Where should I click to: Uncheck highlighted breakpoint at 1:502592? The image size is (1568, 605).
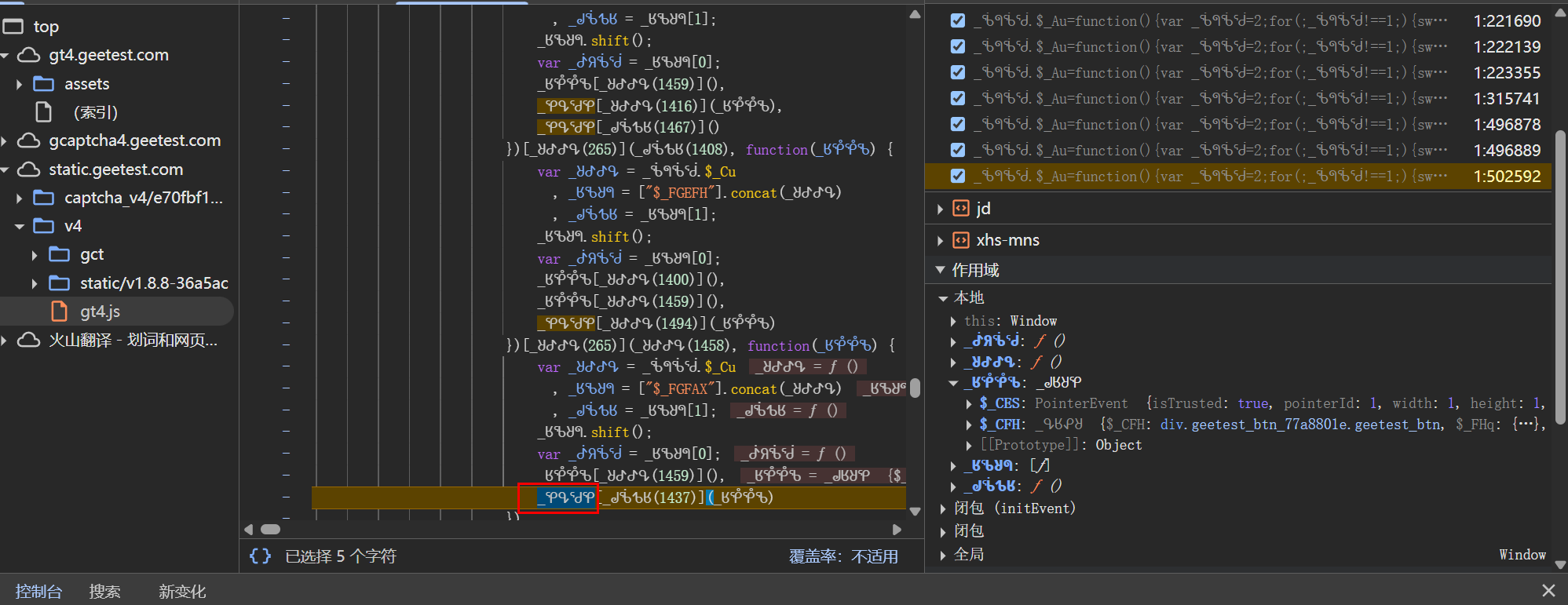tap(958, 176)
